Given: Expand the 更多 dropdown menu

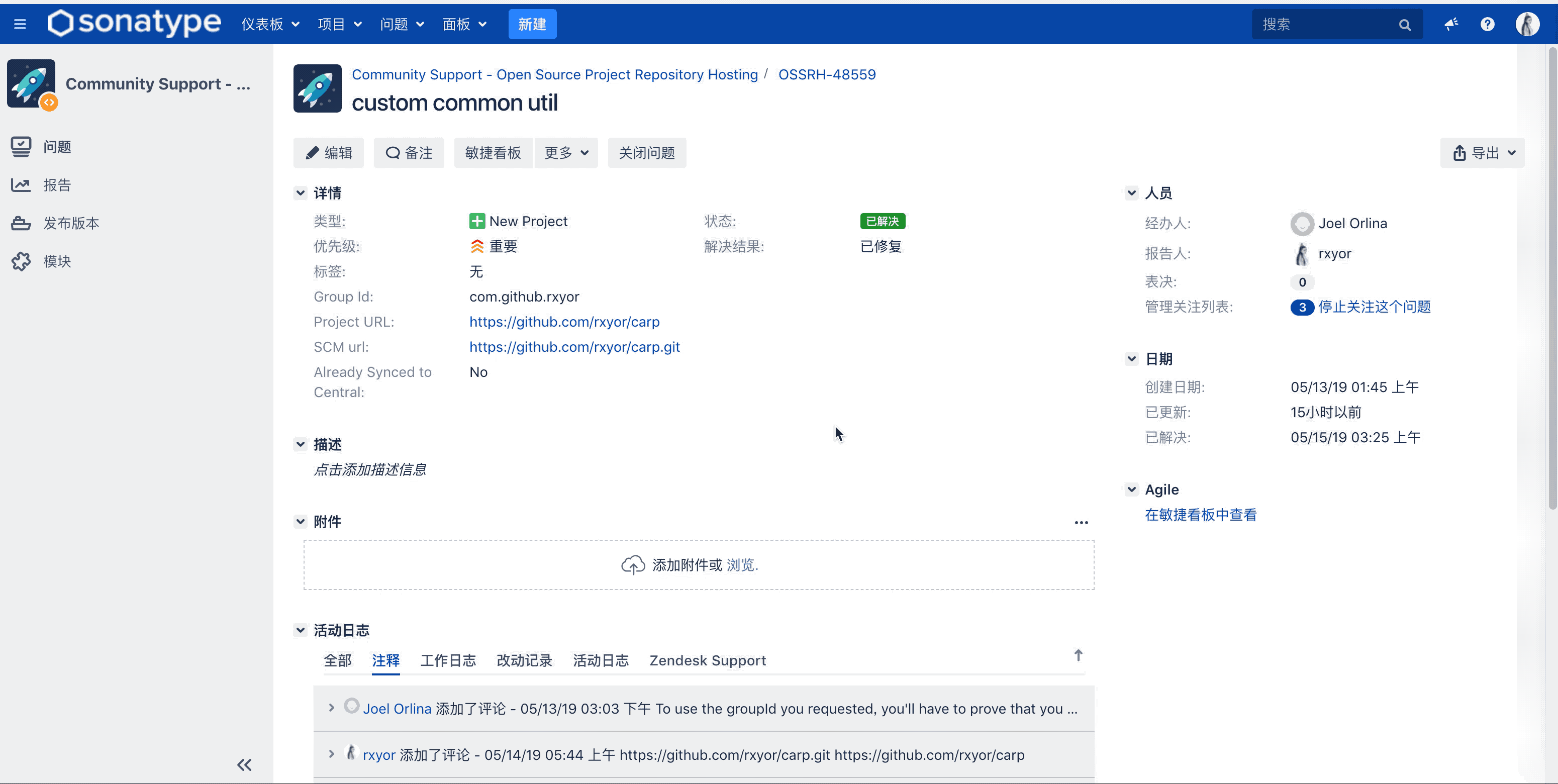Looking at the screenshot, I should click(566, 153).
